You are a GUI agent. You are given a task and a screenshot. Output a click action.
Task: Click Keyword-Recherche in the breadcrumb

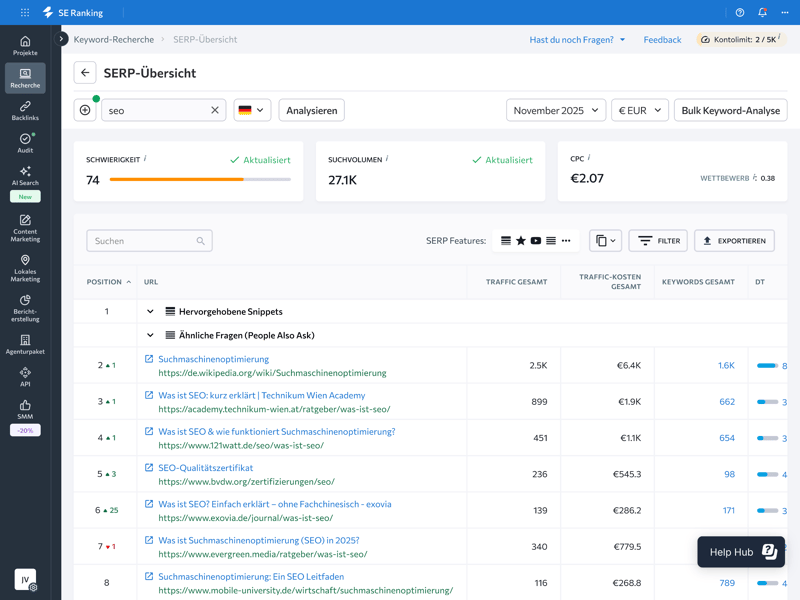point(114,40)
